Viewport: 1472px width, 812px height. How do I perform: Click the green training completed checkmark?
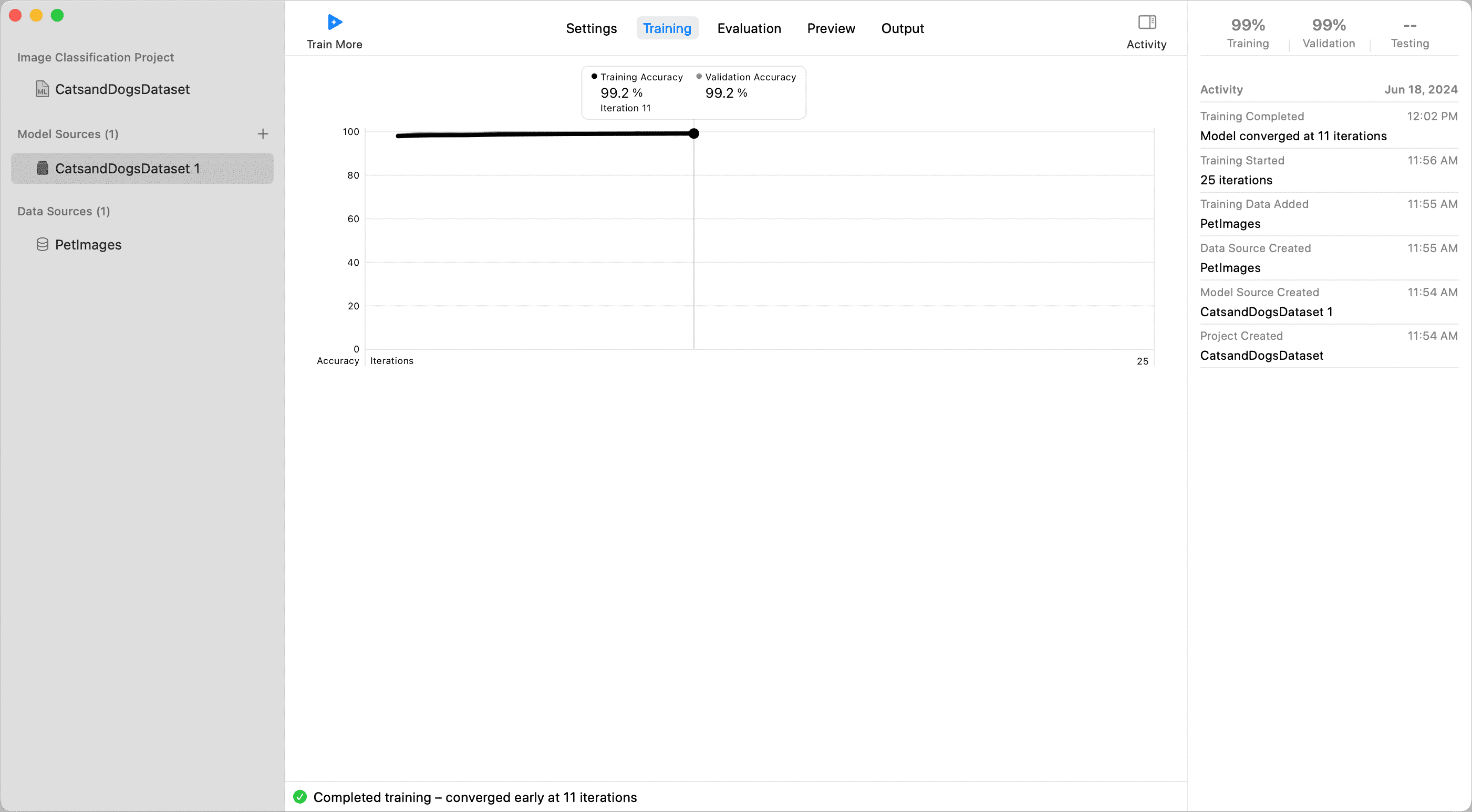point(300,797)
